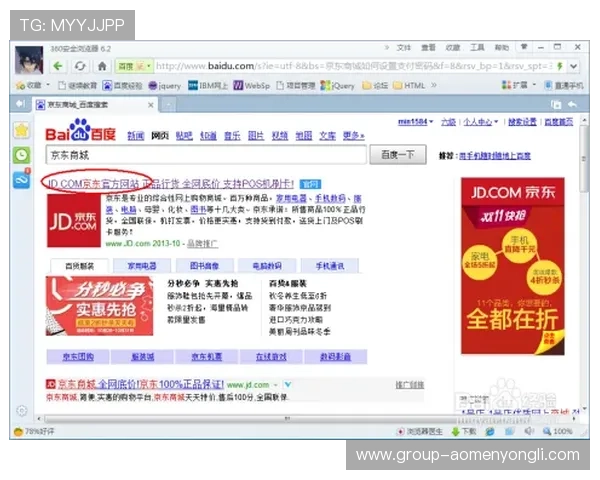Click the page vertical scrollbar thumb

[x=584, y=158]
